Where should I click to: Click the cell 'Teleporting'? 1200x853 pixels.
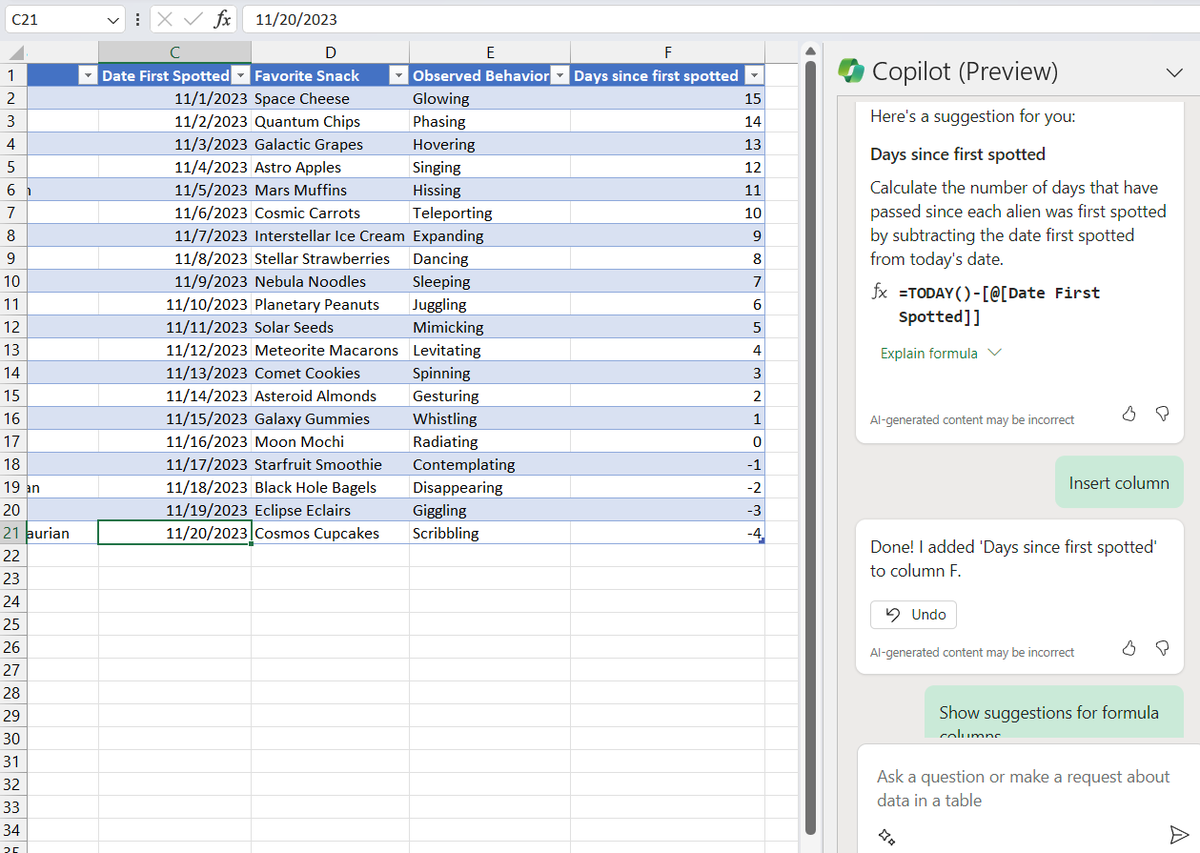click(489, 213)
